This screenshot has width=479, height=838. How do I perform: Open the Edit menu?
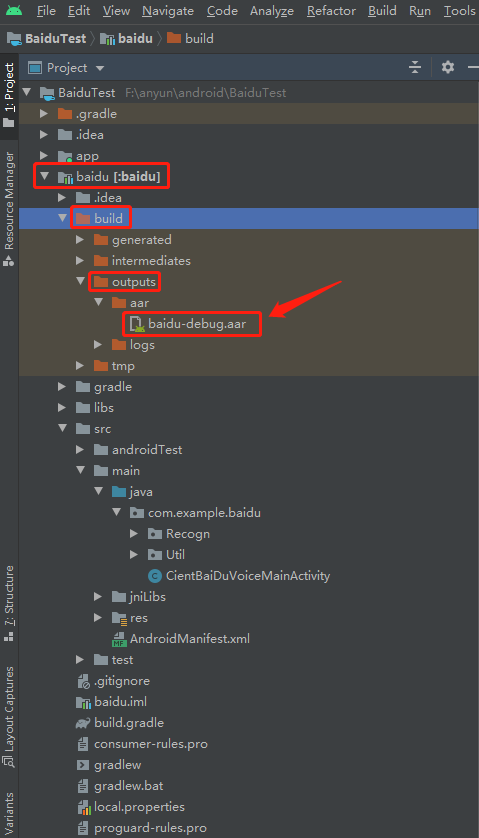[x=79, y=11]
